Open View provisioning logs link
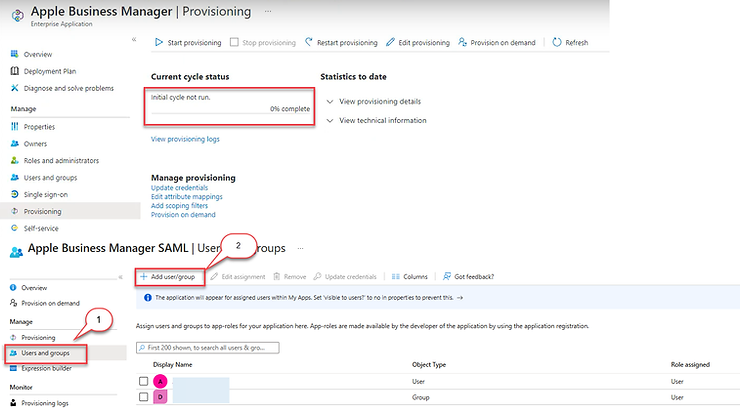This screenshot has width=740, height=413. click(185, 139)
